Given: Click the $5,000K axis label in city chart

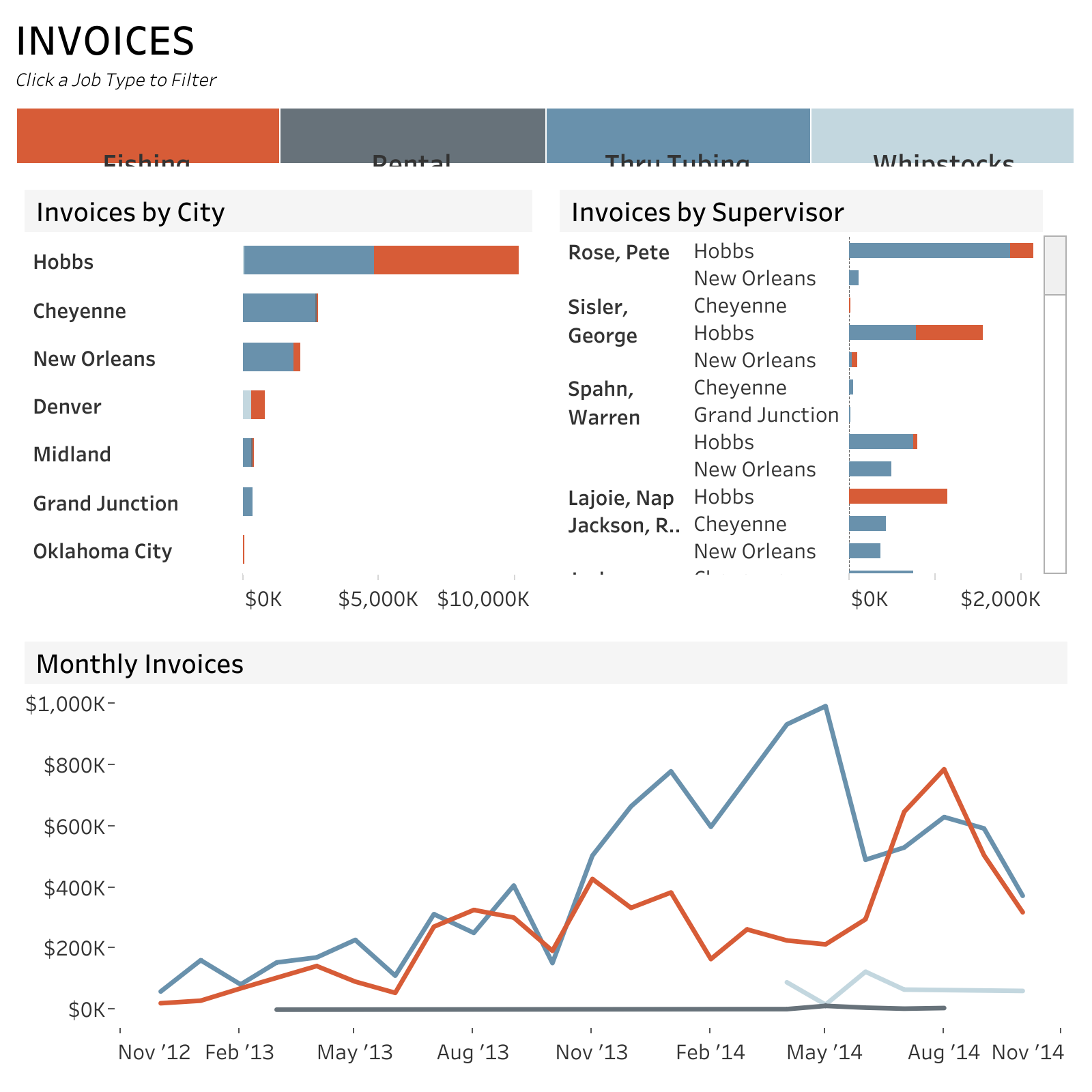Looking at the screenshot, I should pyautogui.click(x=378, y=599).
